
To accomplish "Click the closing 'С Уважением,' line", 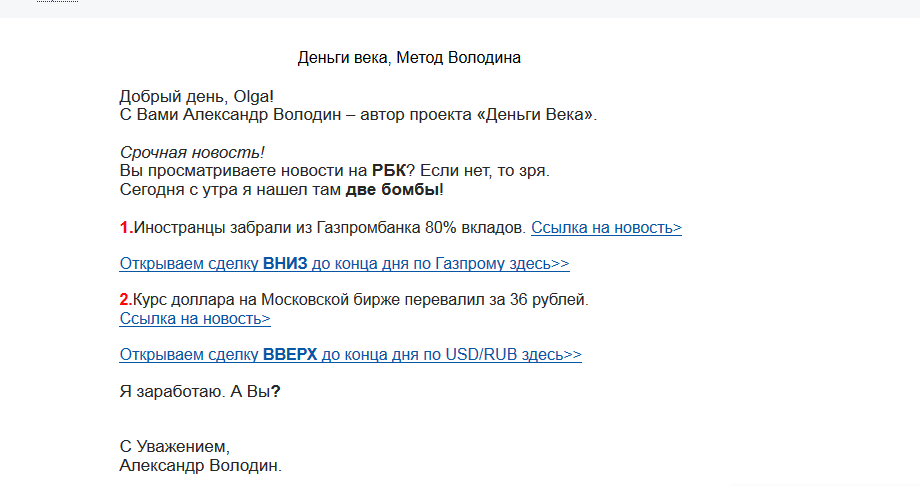I will click(175, 447).
